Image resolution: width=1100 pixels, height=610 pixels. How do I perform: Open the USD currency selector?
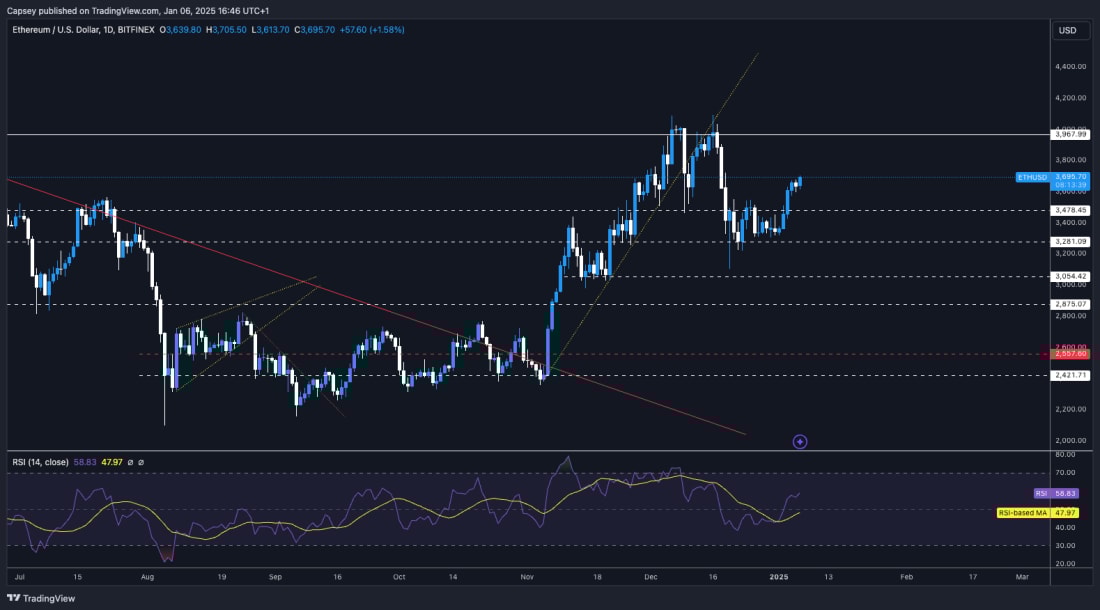point(1067,31)
